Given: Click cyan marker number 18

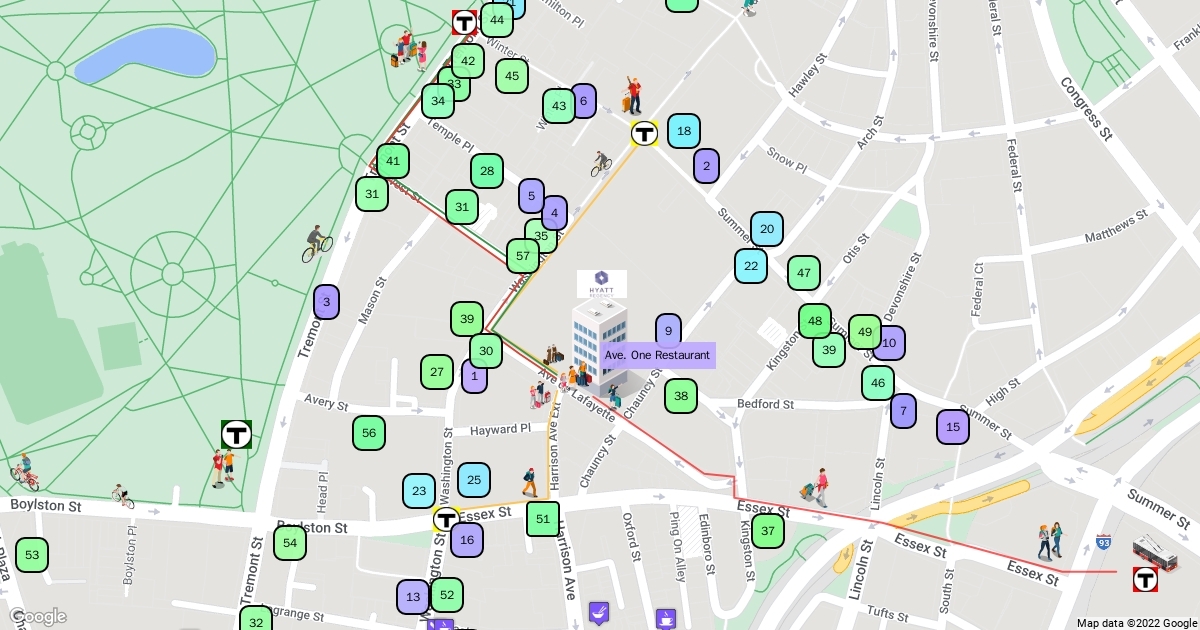Looking at the screenshot, I should pyautogui.click(x=684, y=131).
